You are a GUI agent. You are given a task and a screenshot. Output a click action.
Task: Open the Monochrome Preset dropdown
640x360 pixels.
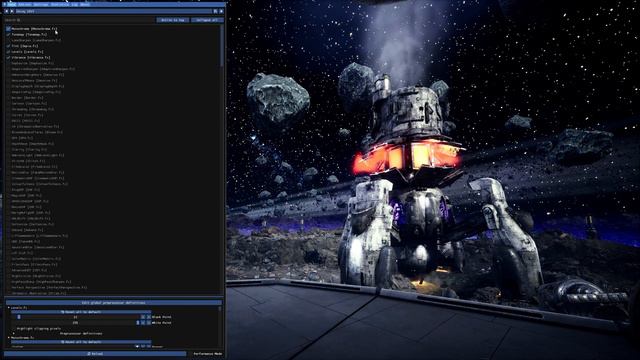(76, 347)
